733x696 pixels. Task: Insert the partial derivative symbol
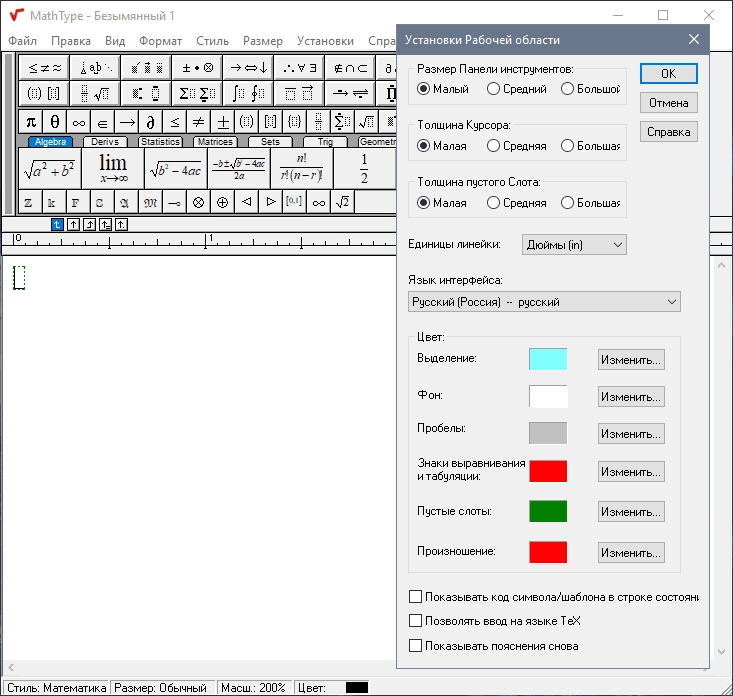[x=151, y=122]
